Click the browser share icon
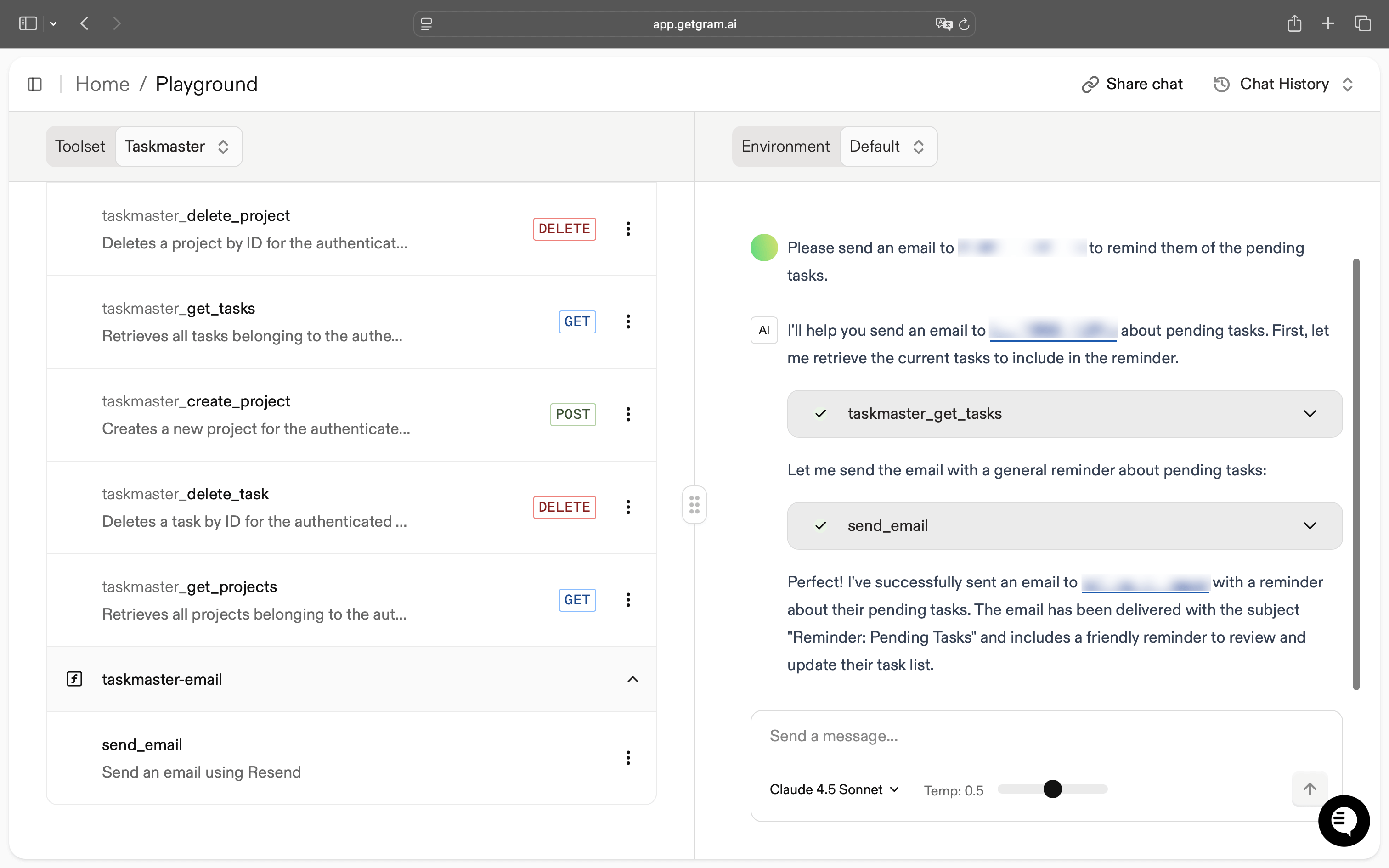Viewport: 1389px width, 868px height. pyautogui.click(x=1294, y=23)
